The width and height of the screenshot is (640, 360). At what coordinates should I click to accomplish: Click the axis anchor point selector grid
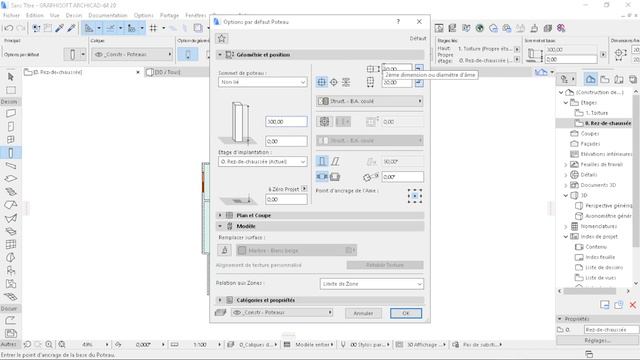point(415,196)
